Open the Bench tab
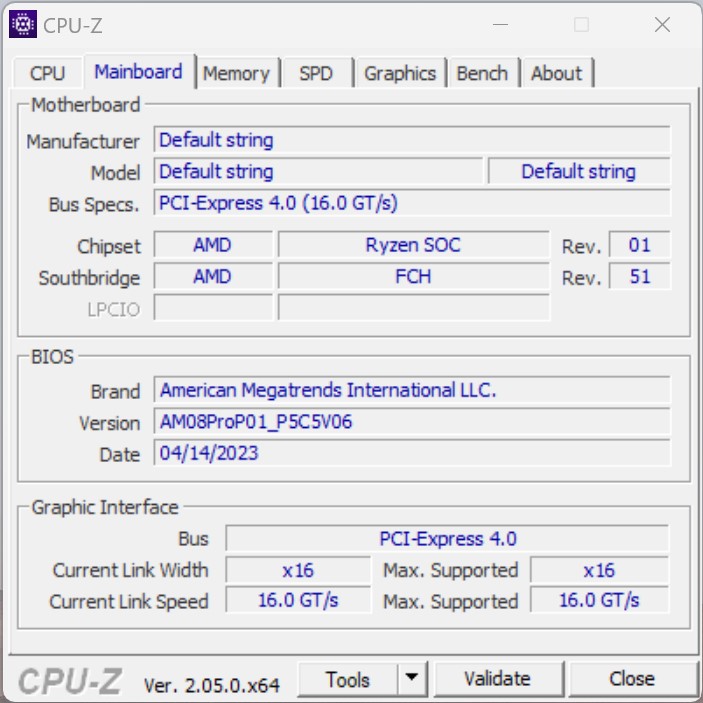The height and width of the screenshot is (703, 703). click(x=482, y=73)
